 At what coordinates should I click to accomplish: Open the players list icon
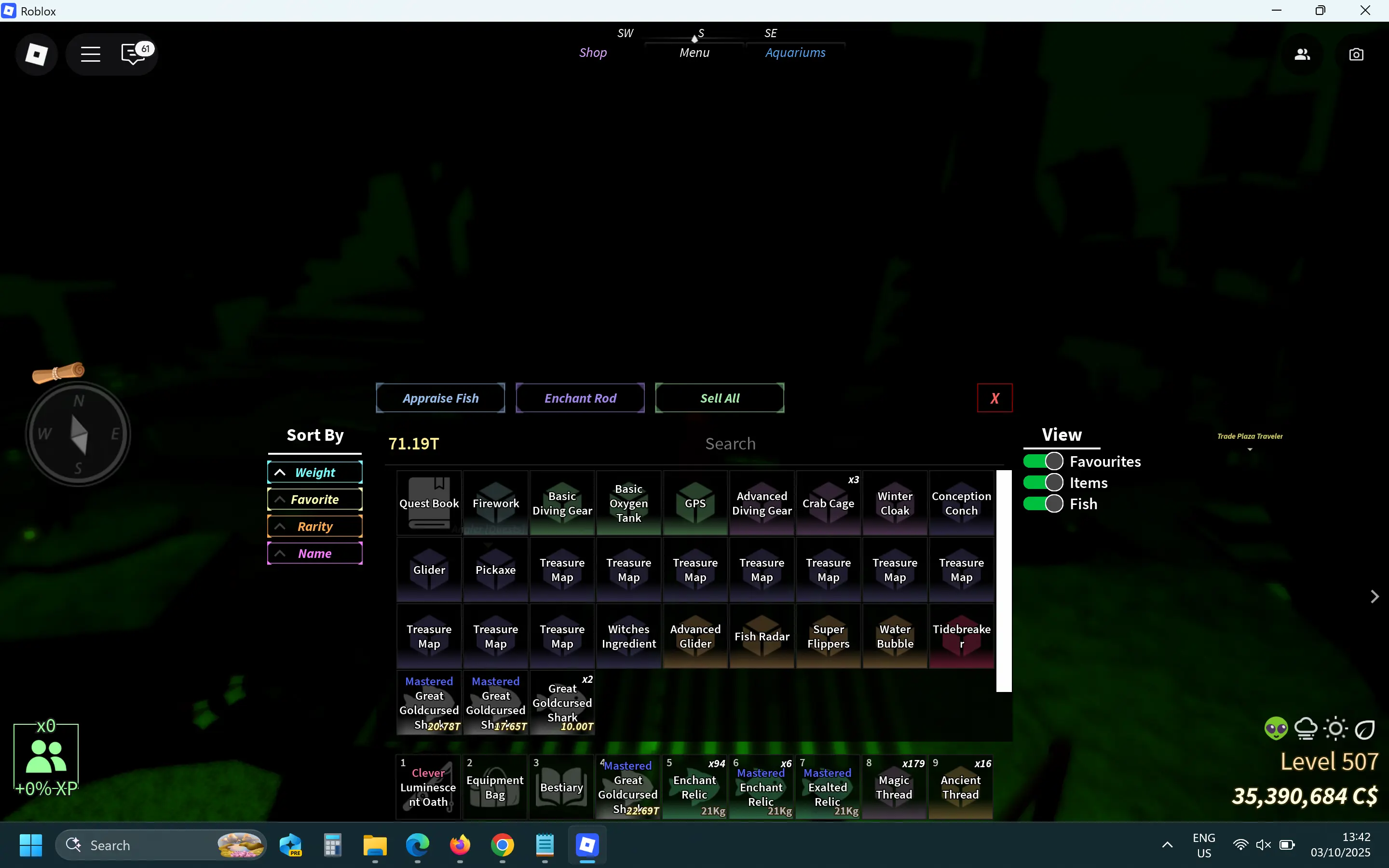point(1302,54)
